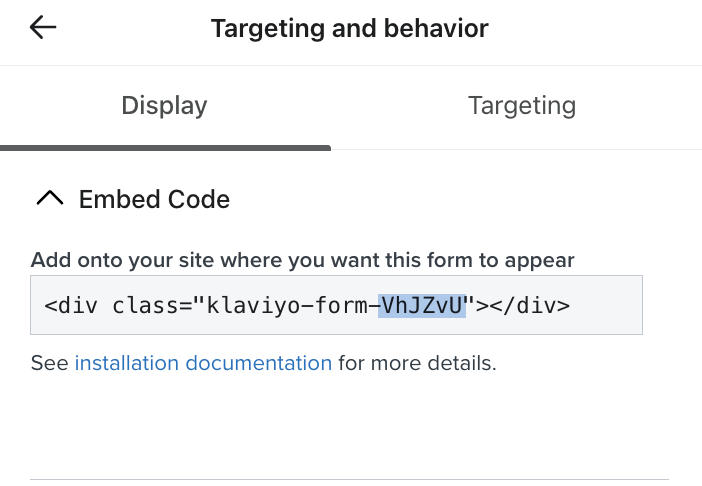Click the horizontal divider below the section

pos(349,478)
